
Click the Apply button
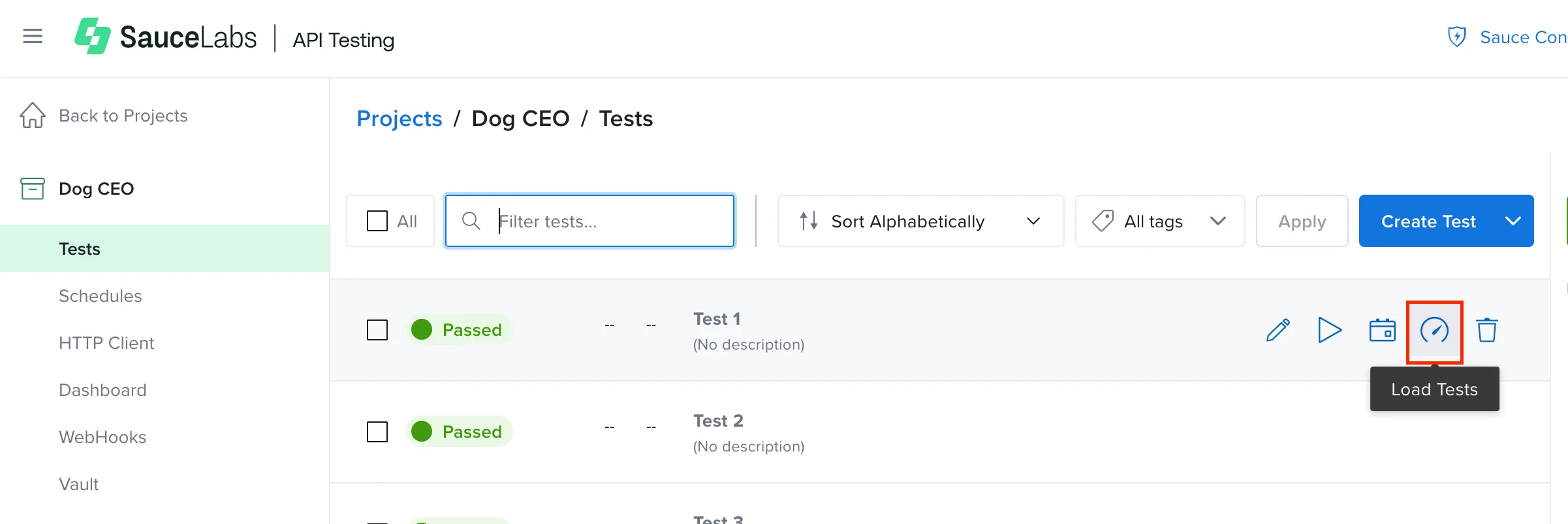coord(1302,221)
